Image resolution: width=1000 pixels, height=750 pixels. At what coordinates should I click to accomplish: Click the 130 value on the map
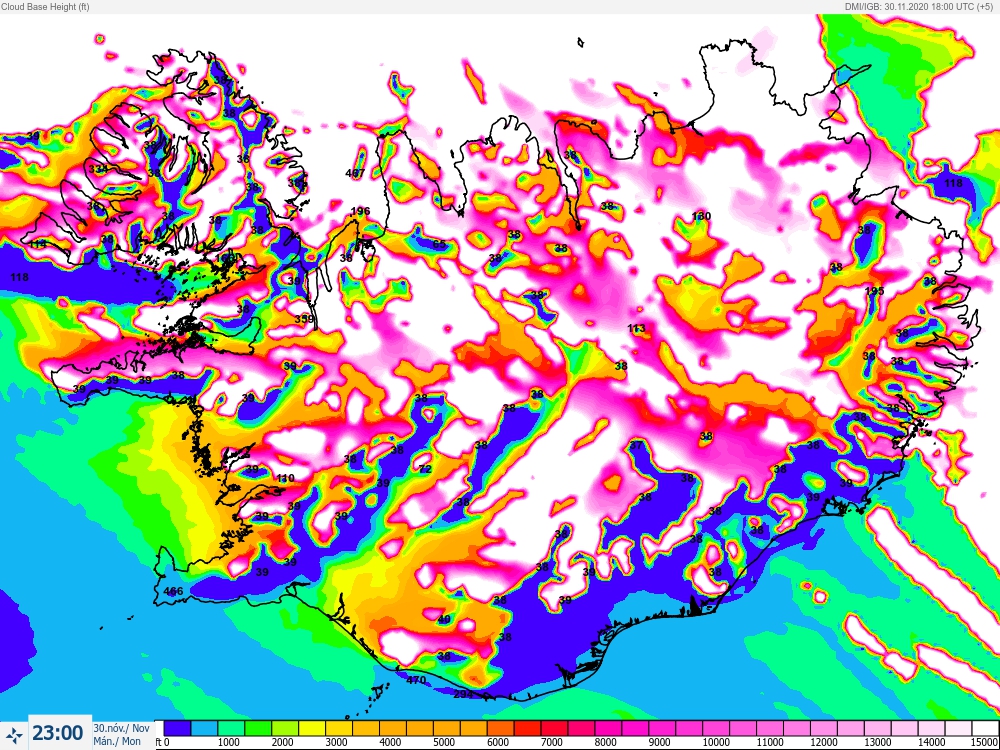coord(701,216)
